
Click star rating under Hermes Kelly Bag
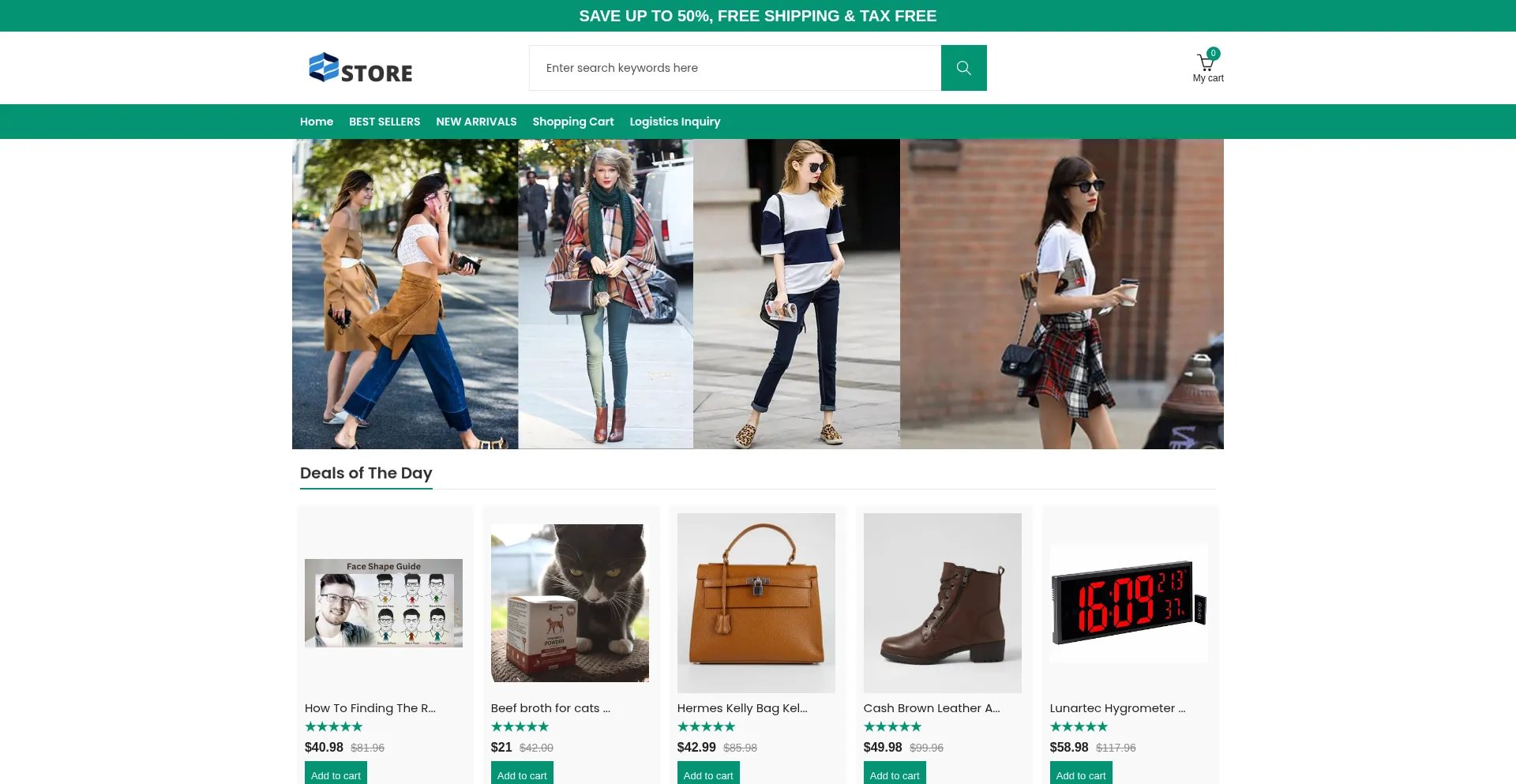(706, 726)
